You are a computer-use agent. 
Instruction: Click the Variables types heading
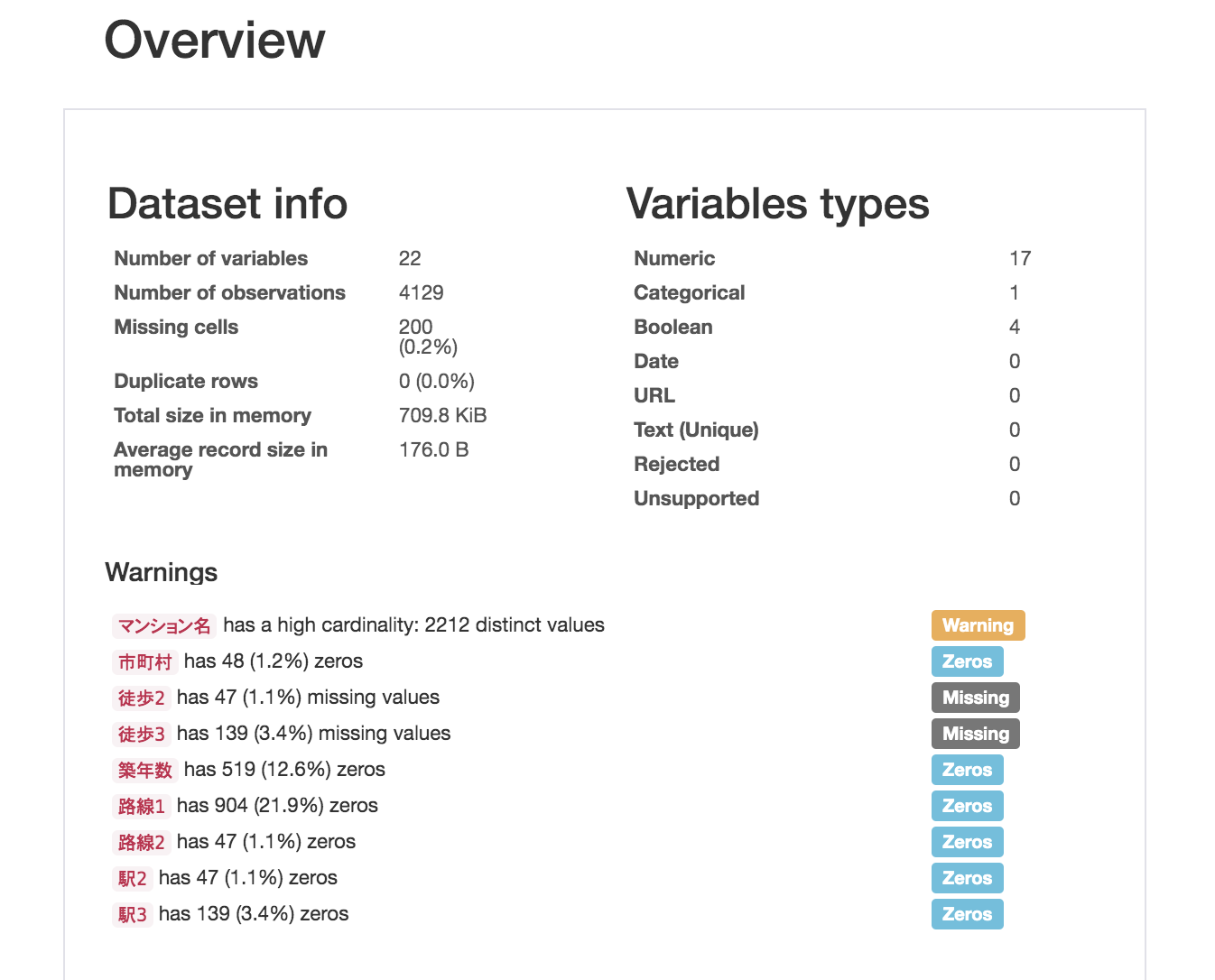click(x=777, y=204)
